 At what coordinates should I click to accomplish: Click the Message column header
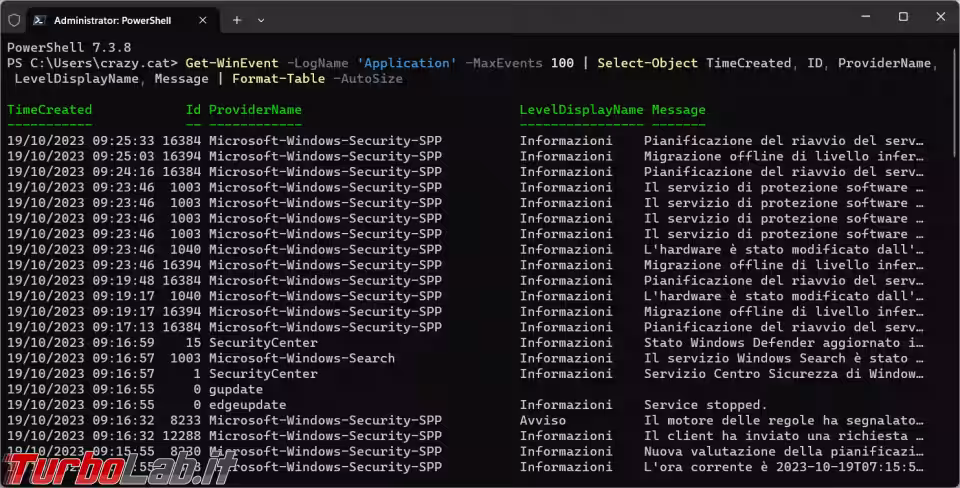pyautogui.click(x=678, y=110)
